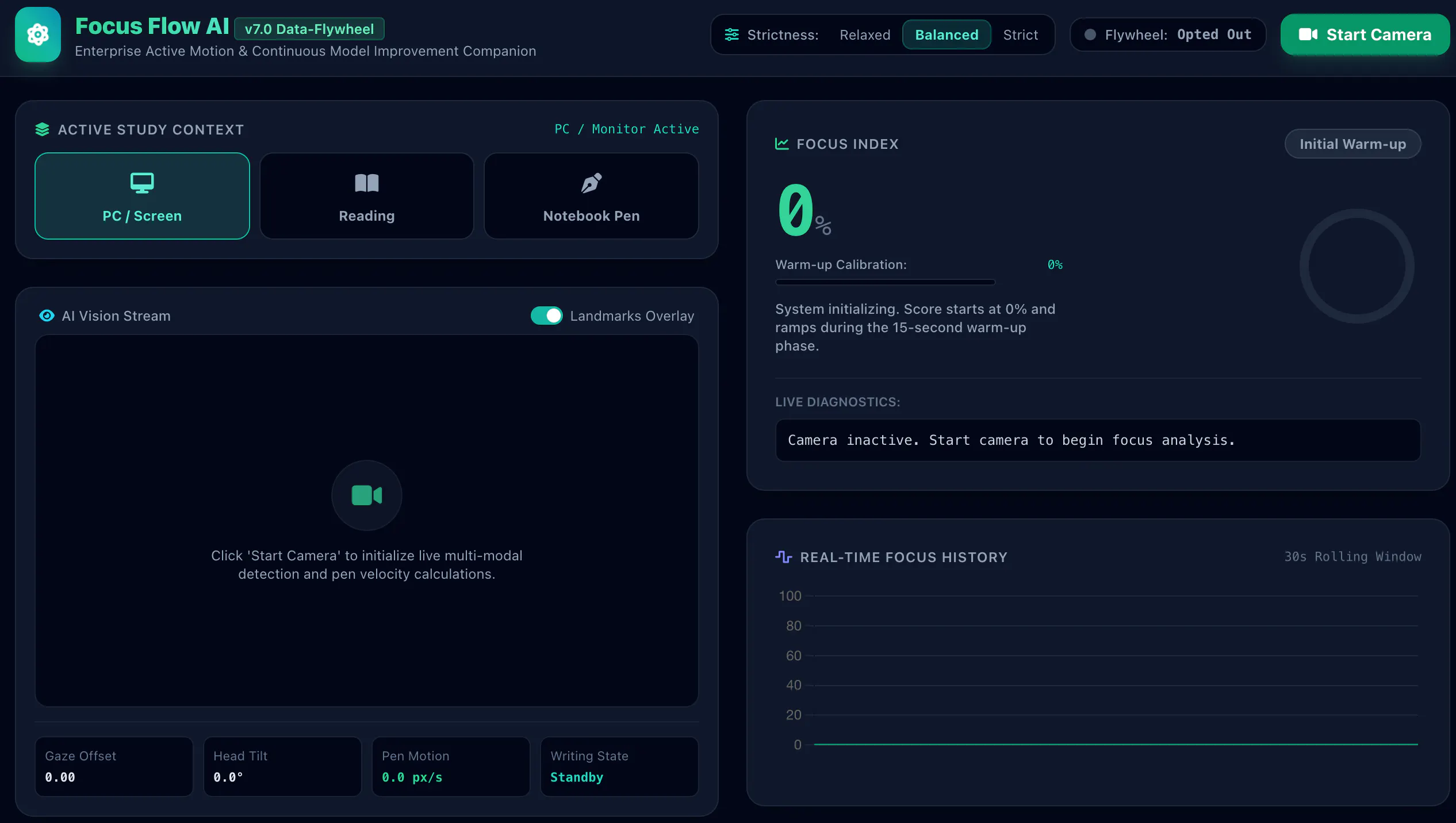
Task: Click the 60 label on chart axis
Action: coord(794,656)
